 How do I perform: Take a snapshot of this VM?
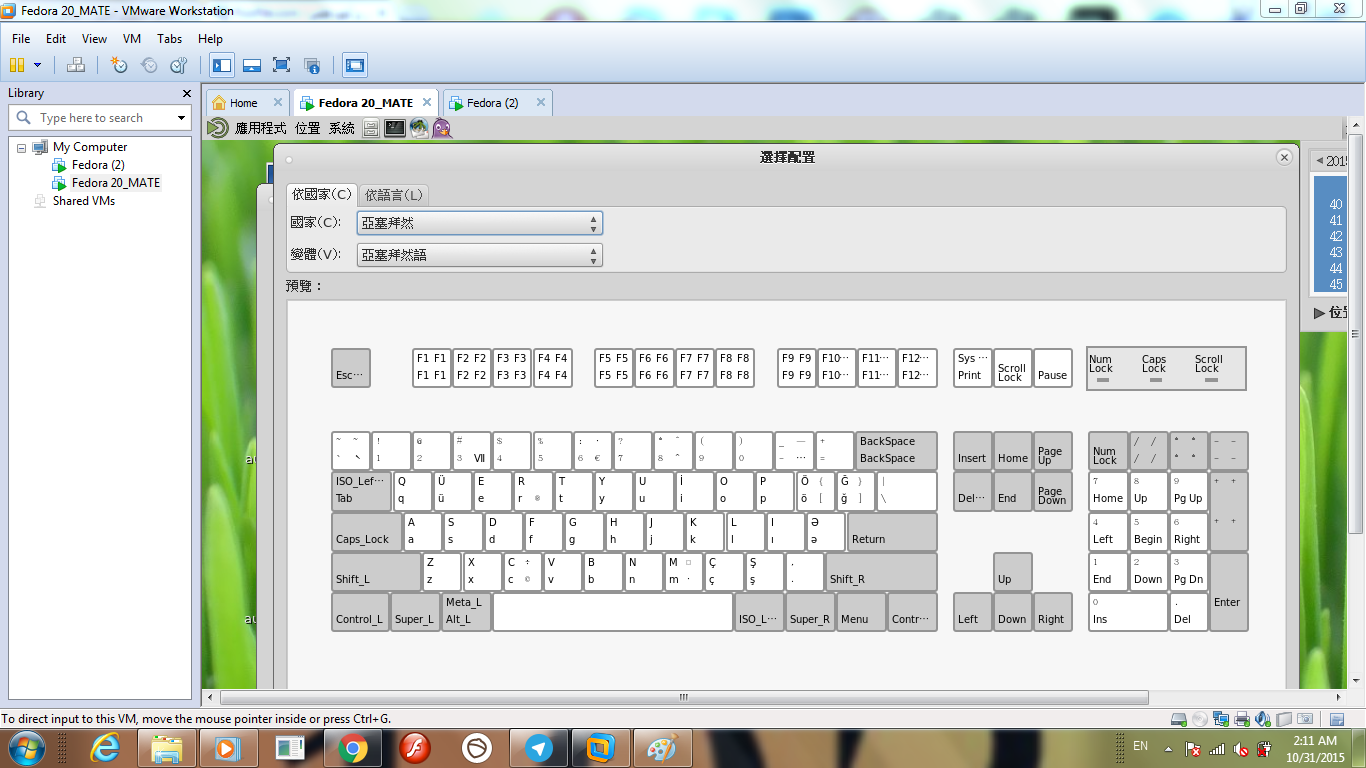tap(119, 65)
